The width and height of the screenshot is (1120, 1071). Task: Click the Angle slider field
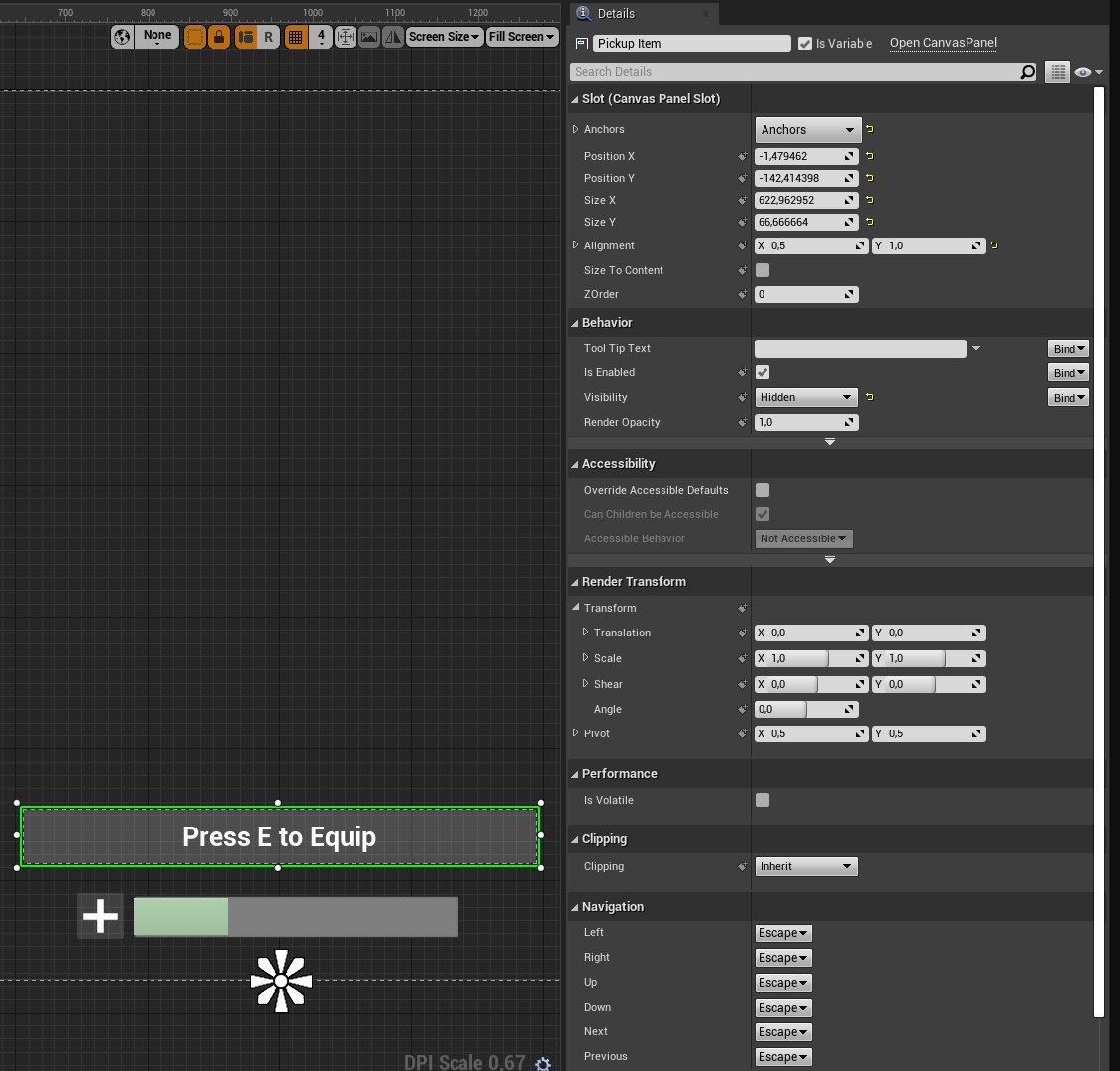tap(806, 709)
